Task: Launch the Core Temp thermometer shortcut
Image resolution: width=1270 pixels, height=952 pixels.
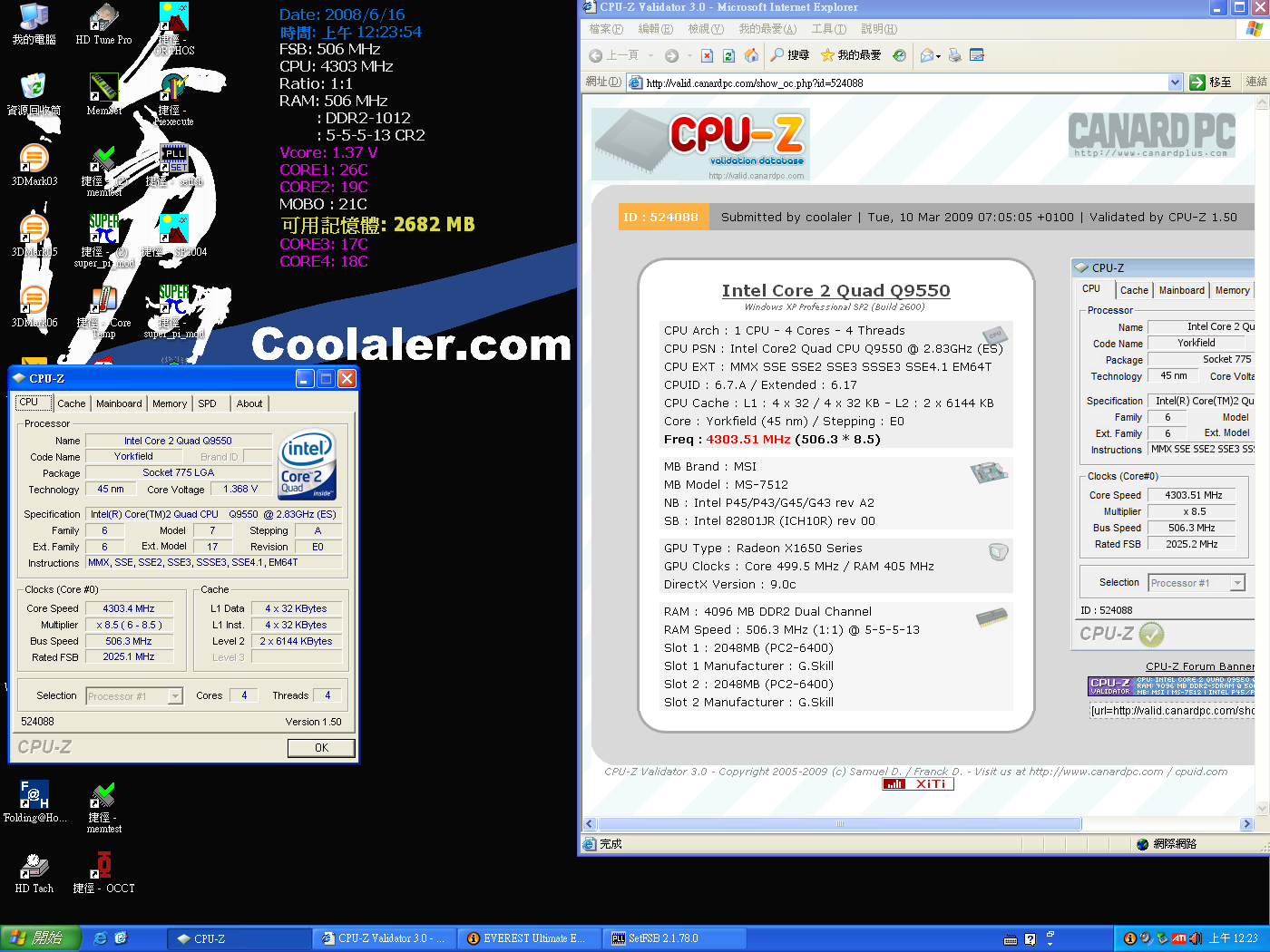Action: 103,312
